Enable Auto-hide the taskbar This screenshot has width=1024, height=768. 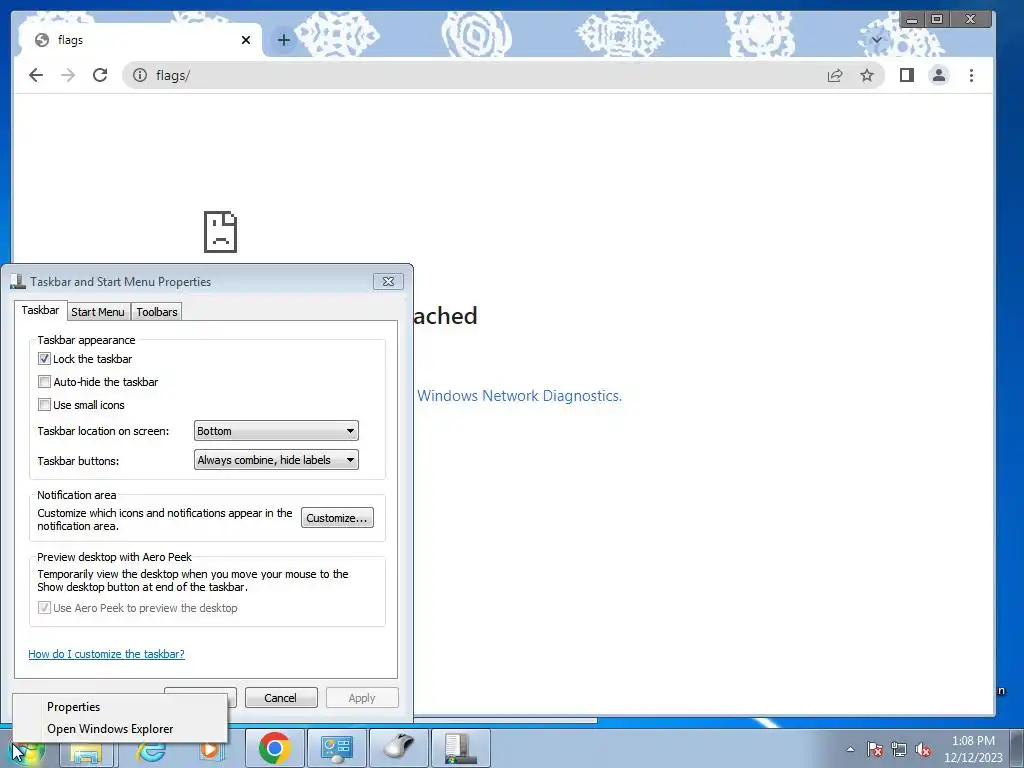44,381
